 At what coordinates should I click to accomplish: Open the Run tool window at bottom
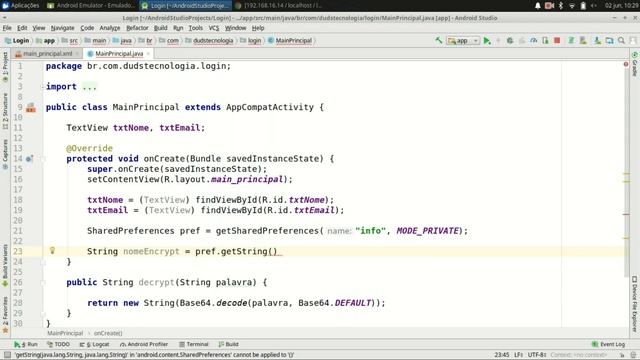[x=25, y=344]
